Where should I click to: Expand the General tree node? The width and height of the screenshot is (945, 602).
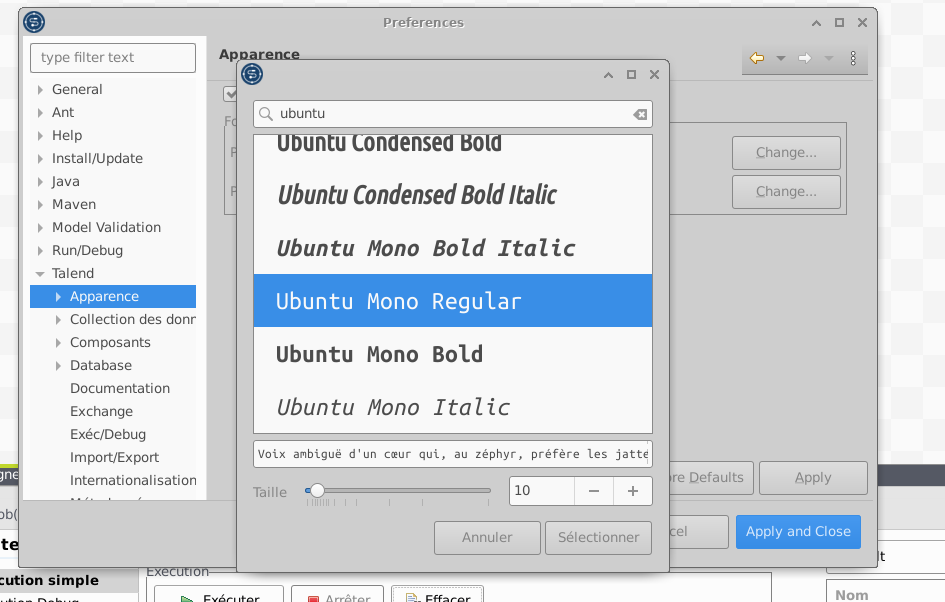pyautogui.click(x=40, y=90)
